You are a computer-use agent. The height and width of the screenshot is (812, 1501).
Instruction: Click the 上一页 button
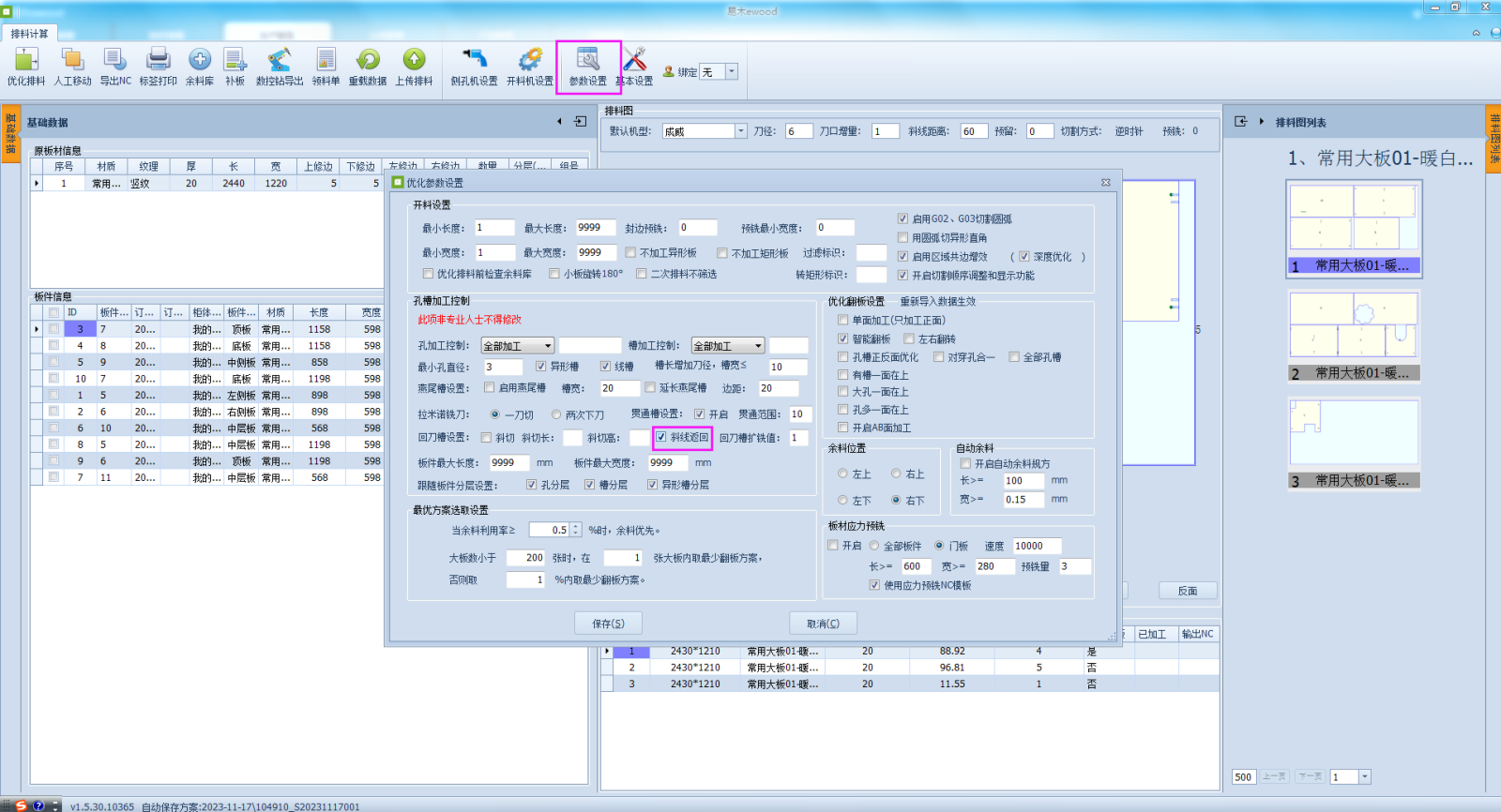1274,776
